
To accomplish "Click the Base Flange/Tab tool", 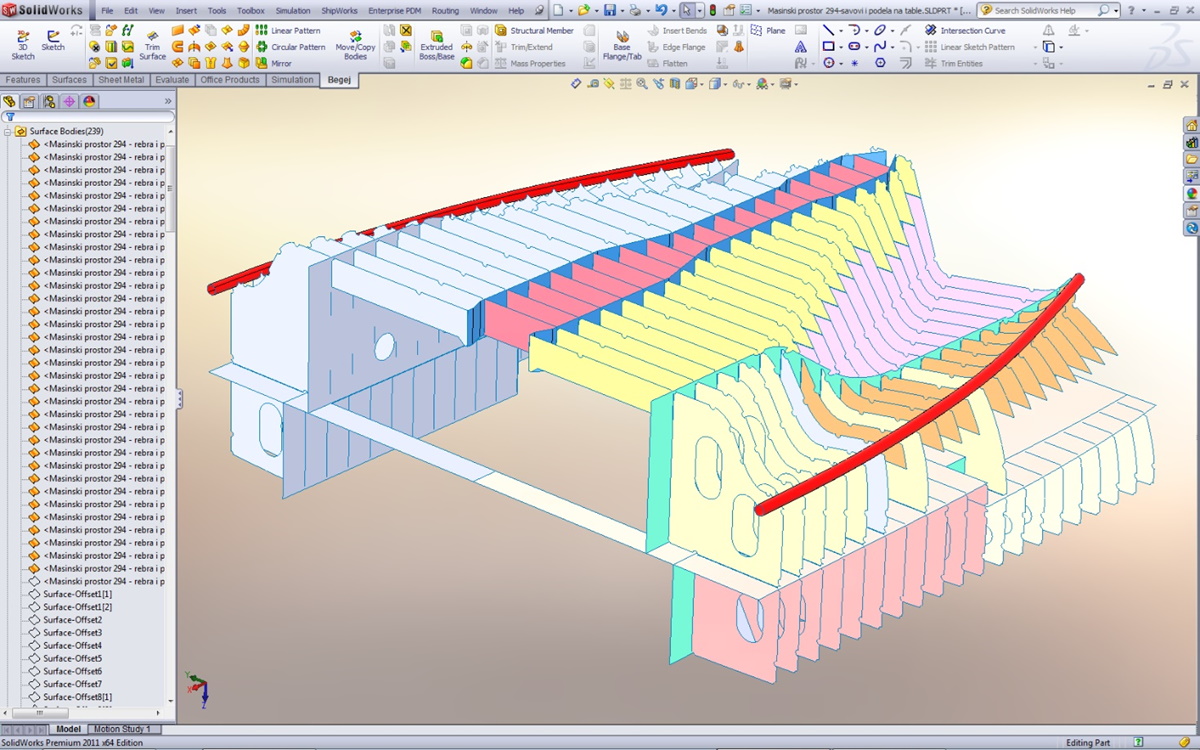I will point(622,45).
